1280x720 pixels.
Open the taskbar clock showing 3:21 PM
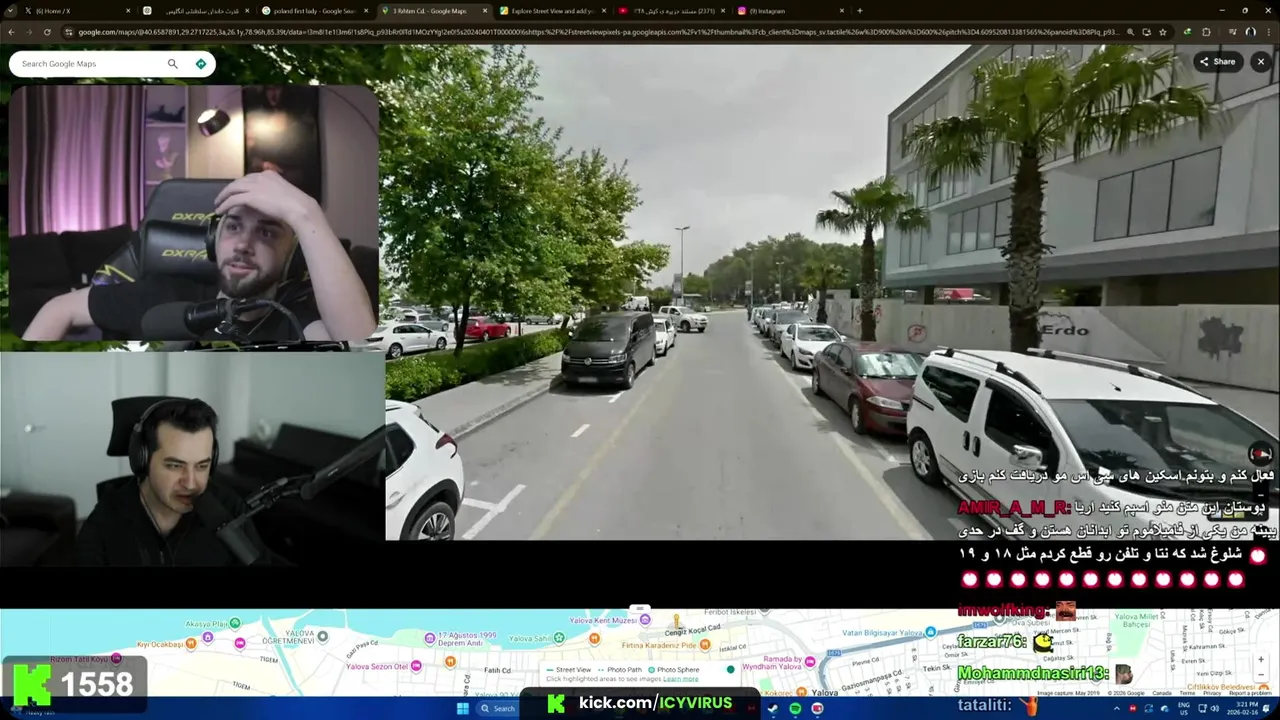point(1244,708)
